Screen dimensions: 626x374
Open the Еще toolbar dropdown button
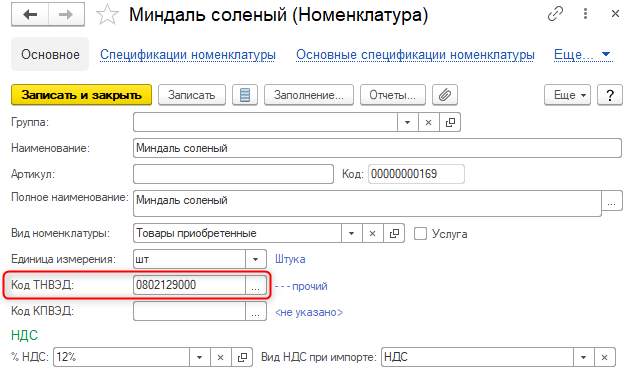[567, 95]
